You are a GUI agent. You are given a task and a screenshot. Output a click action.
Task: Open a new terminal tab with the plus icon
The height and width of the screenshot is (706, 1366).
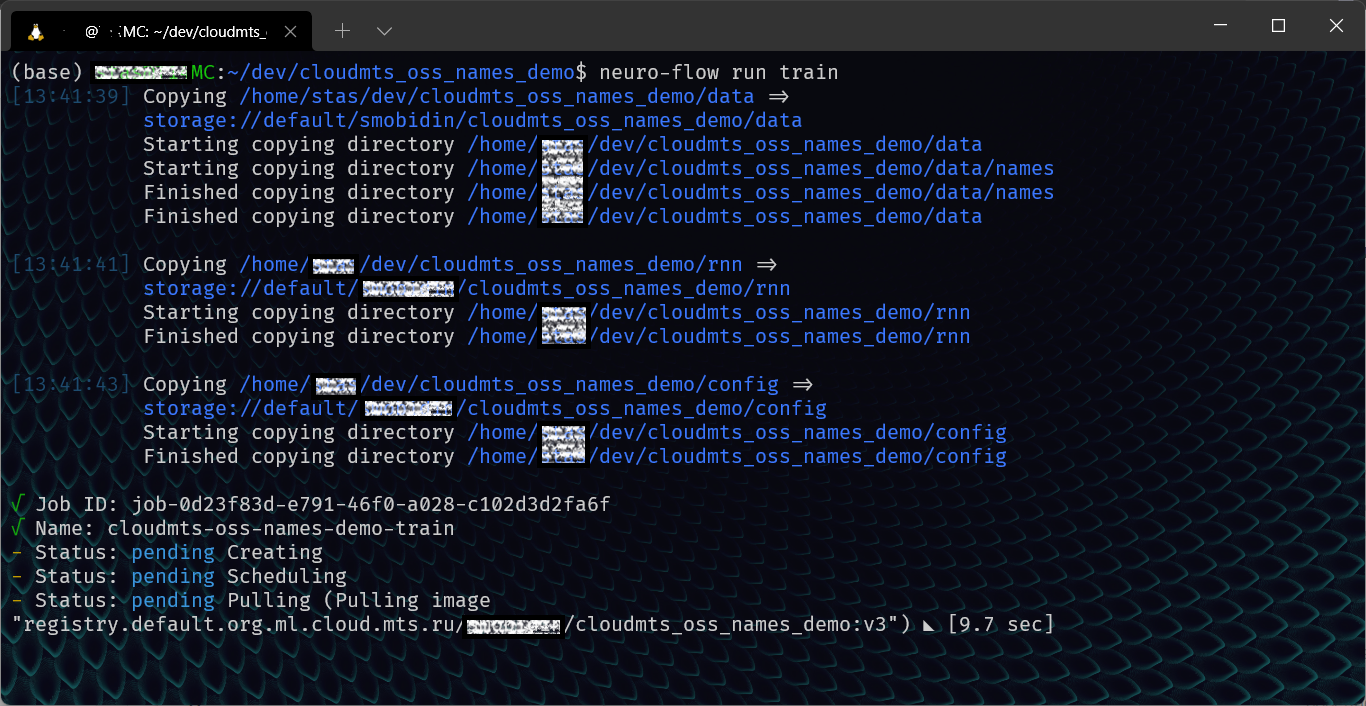[x=342, y=30]
